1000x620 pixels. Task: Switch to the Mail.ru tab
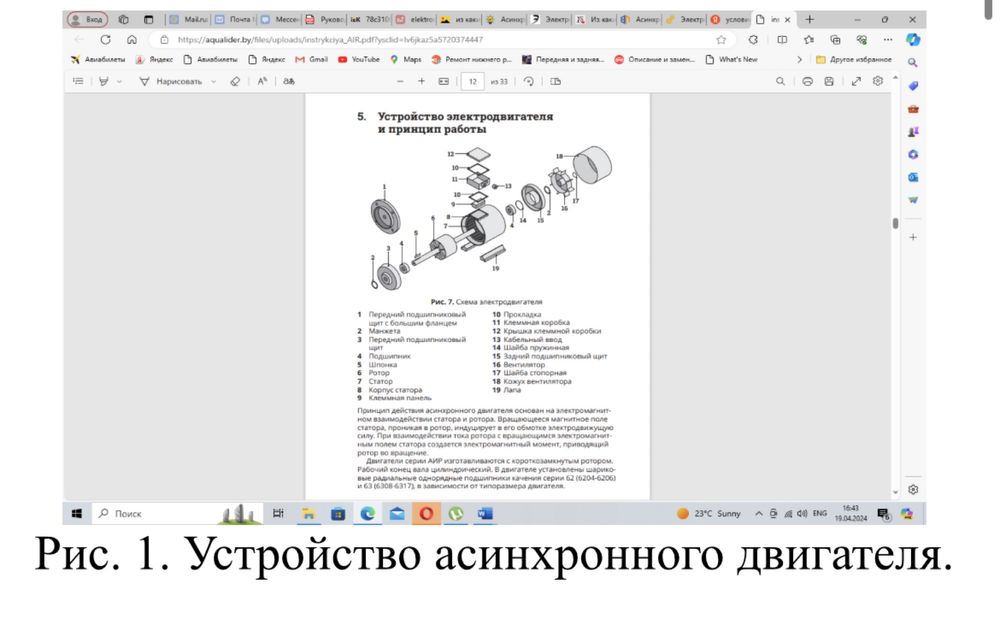pyautogui.click(x=188, y=19)
